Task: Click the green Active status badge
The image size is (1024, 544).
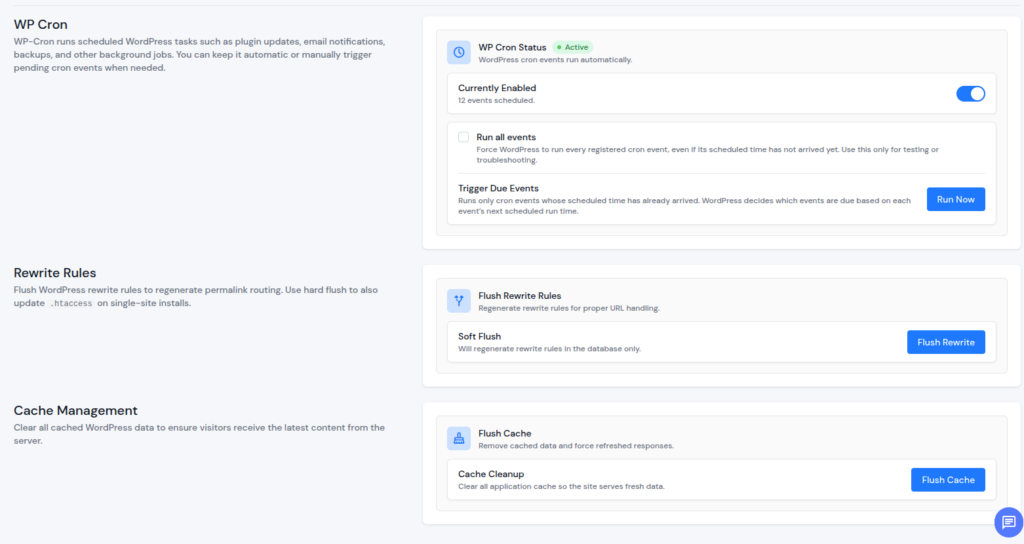Action: coord(573,47)
